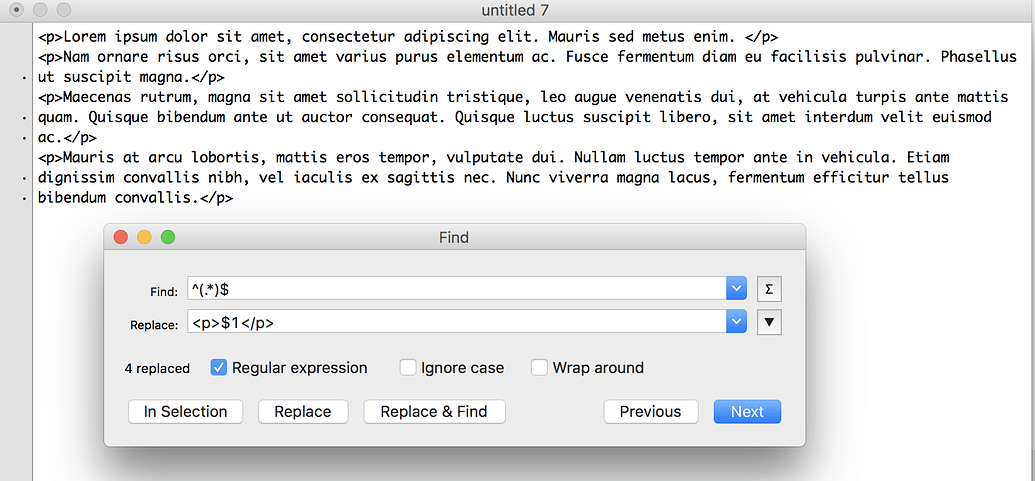Click inside the Find text field

(x=457, y=289)
